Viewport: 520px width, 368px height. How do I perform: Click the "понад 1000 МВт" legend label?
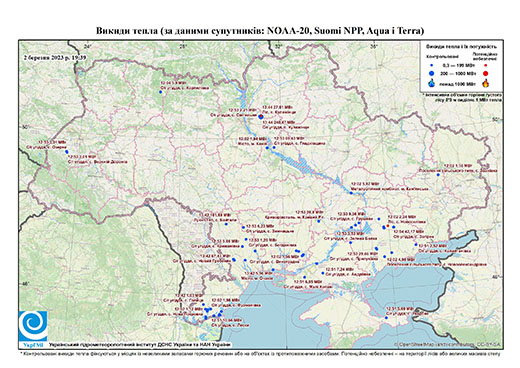457,83
